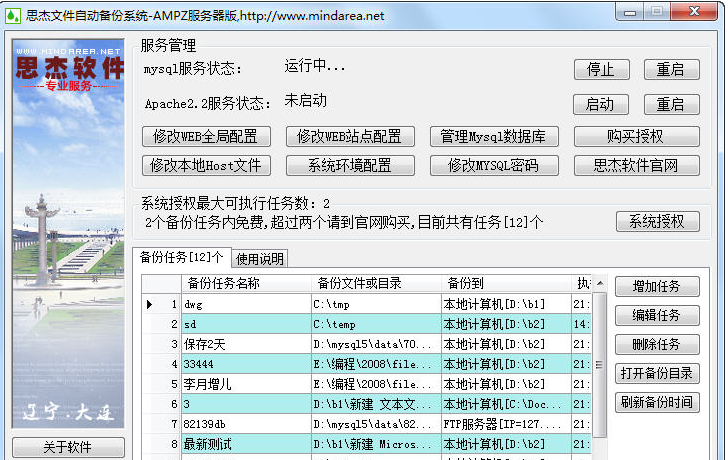The width and height of the screenshot is (728, 460).
Task: Open 关于软件 dialog
Action: pyautogui.click(x=68, y=447)
